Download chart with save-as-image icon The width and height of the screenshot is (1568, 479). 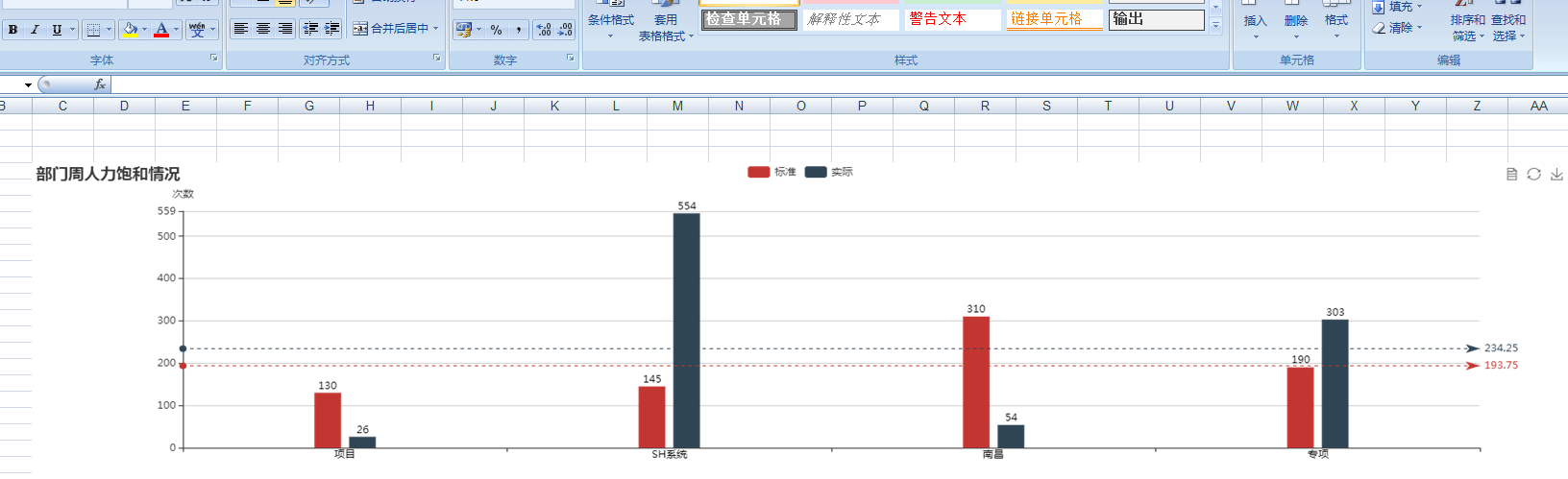[x=1556, y=174]
